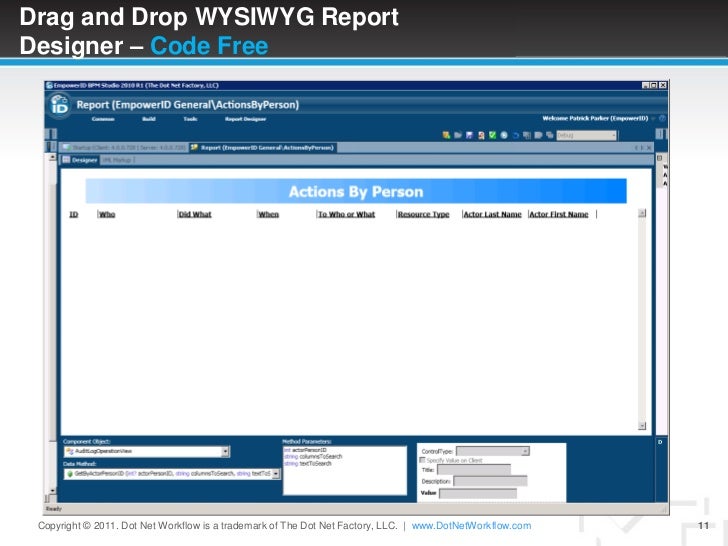
Task: Enable Specify Value on Client checkbox
Action: pyautogui.click(x=422, y=460)
